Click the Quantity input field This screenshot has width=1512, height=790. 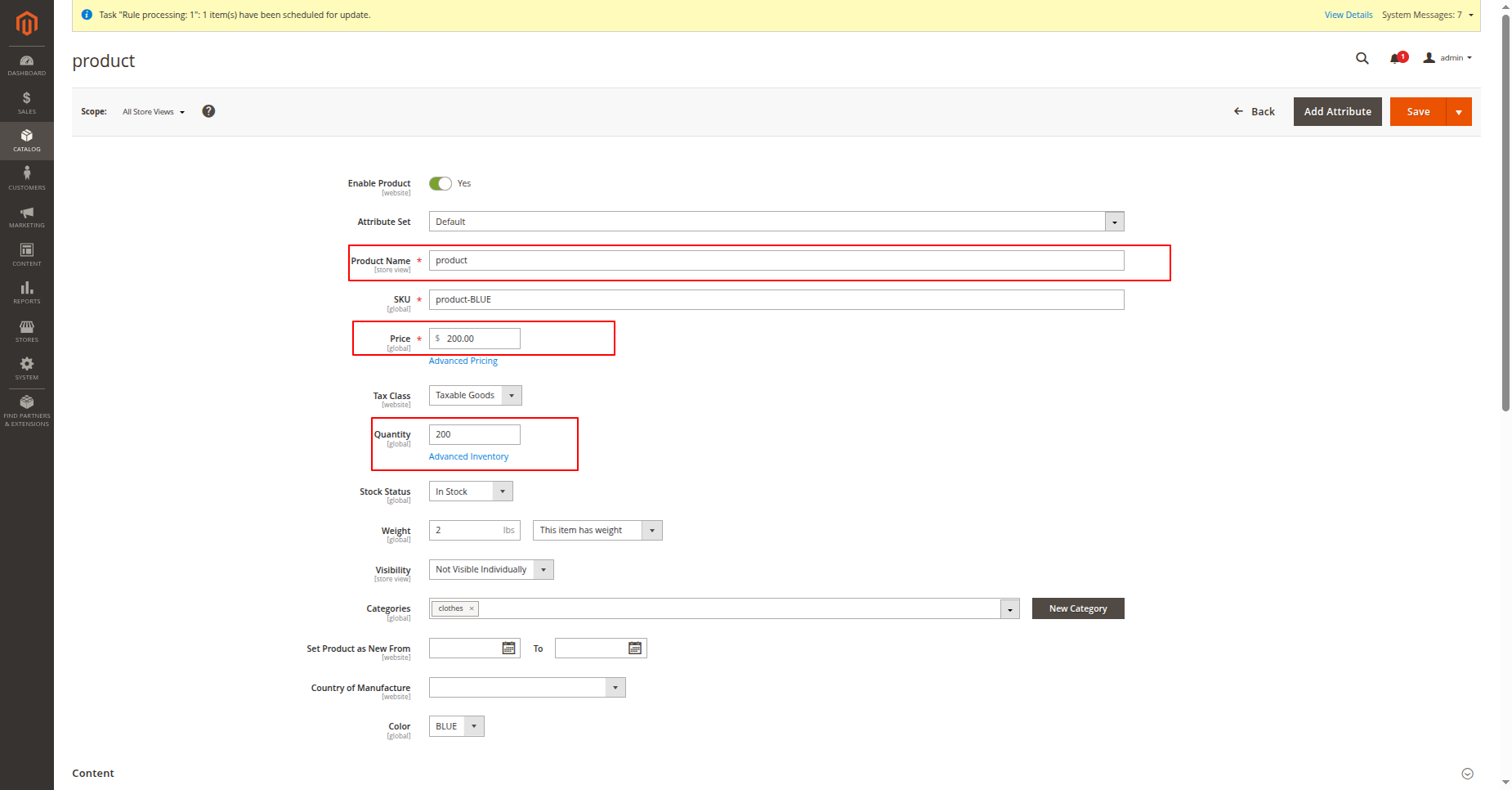click(475, 435)
